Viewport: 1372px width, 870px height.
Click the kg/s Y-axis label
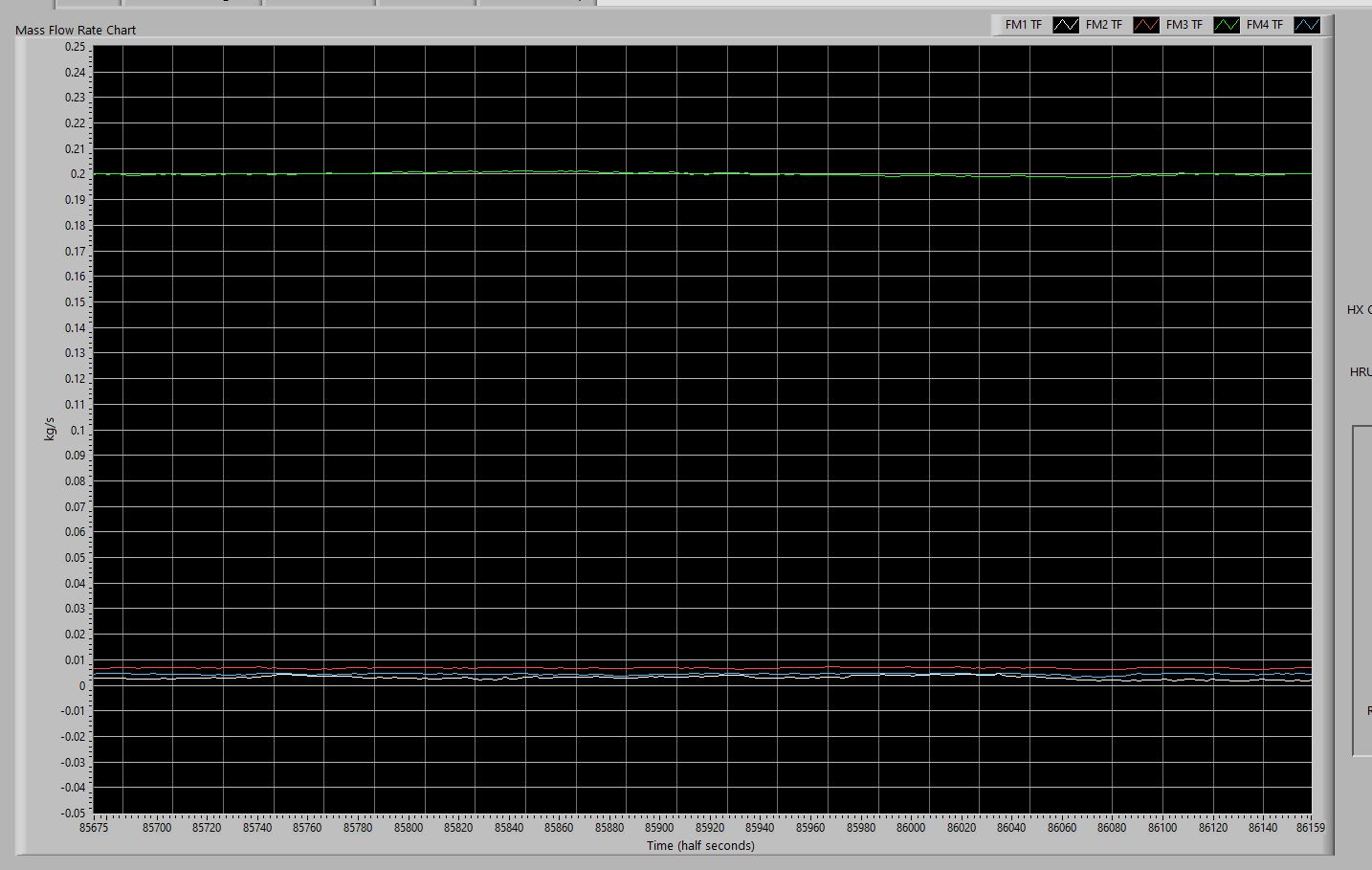50,429
